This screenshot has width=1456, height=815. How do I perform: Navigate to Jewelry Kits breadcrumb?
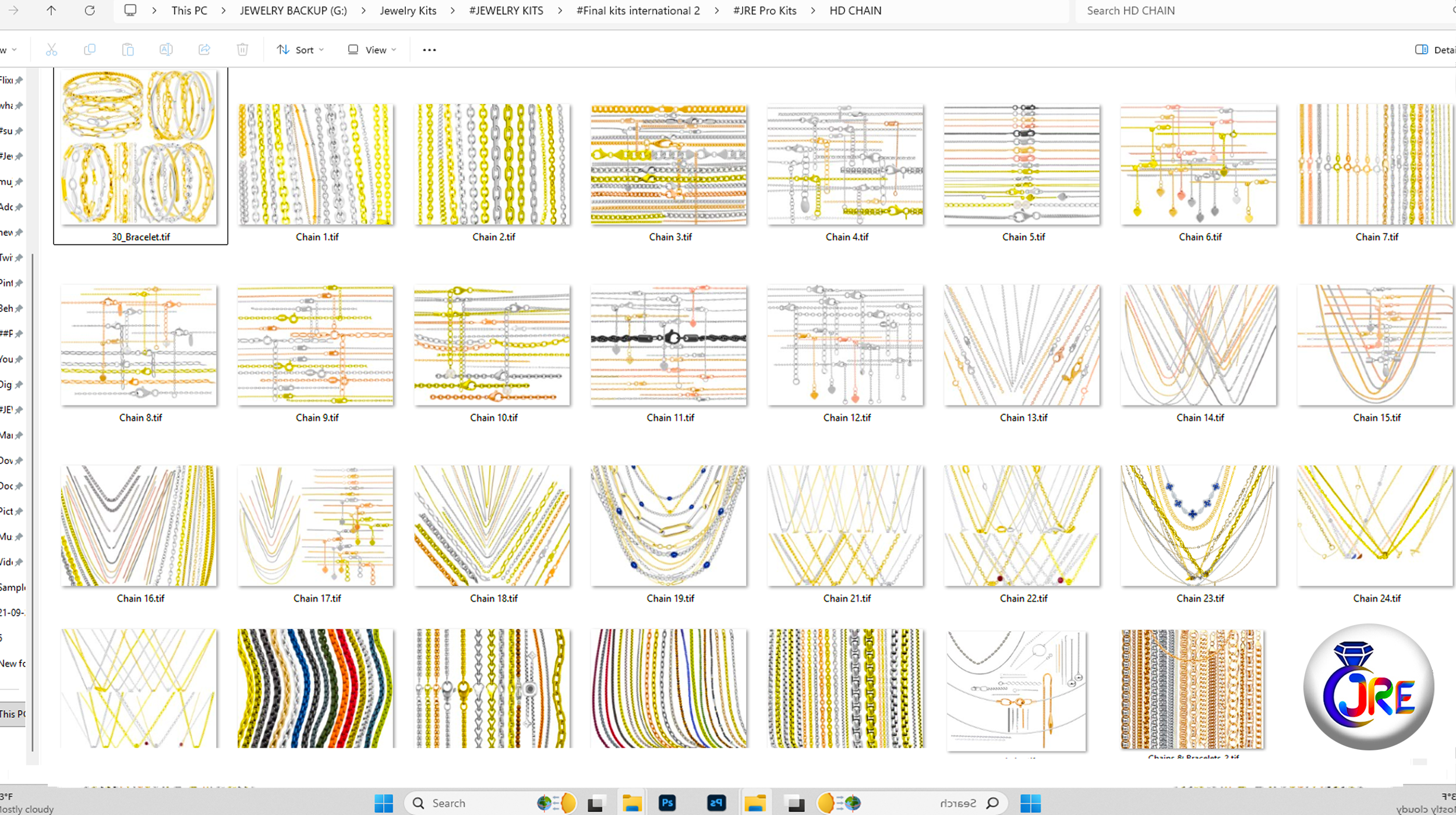point(408,10)
